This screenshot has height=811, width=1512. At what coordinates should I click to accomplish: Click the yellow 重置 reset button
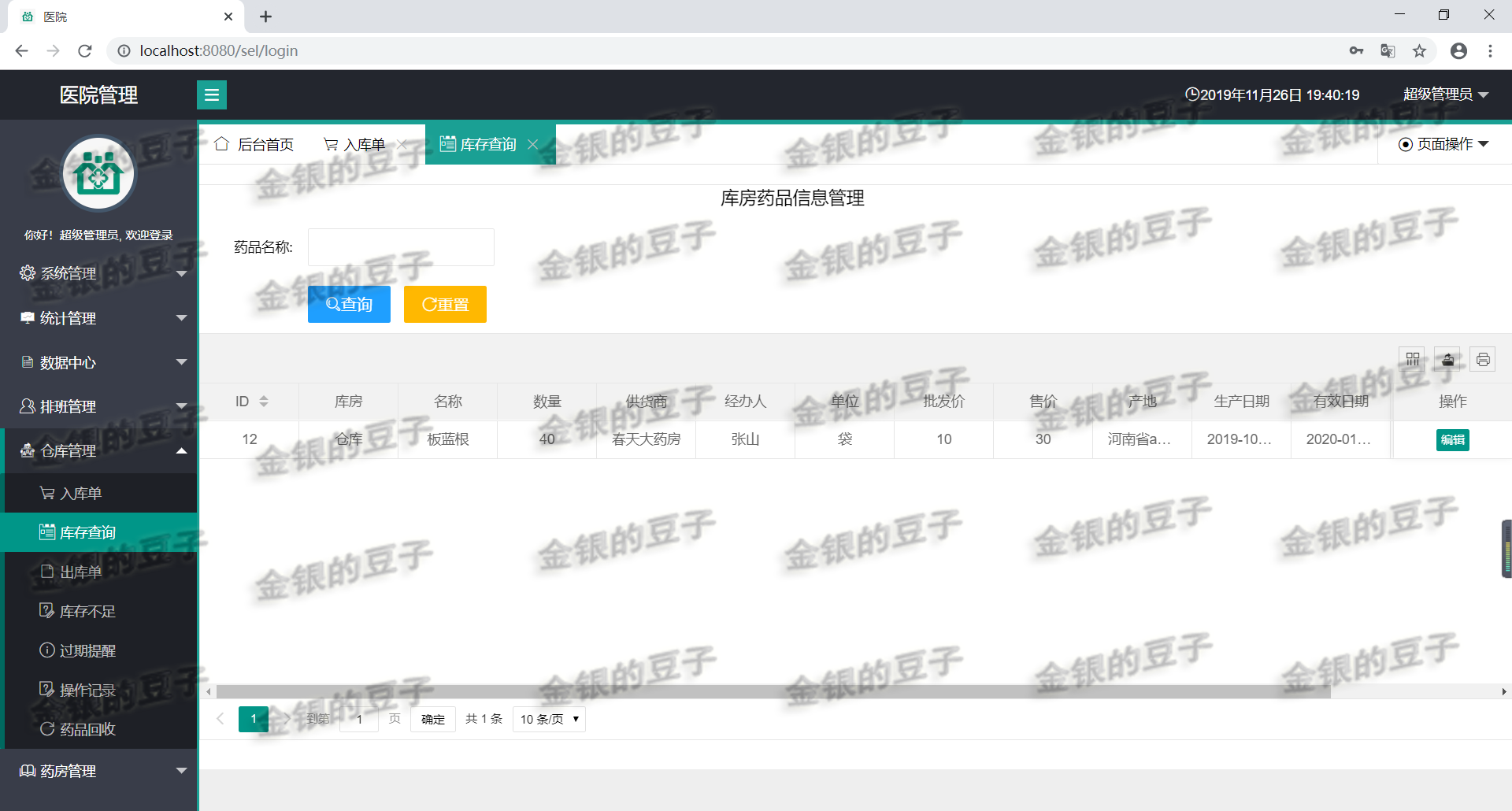pos(445,304)
